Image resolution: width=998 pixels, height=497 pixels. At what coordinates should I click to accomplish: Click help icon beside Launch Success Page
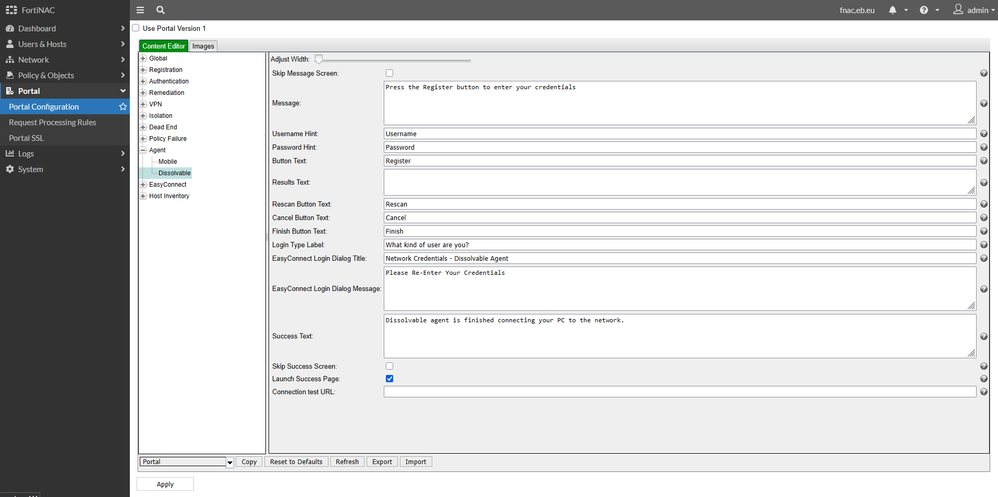pos(983,379)
